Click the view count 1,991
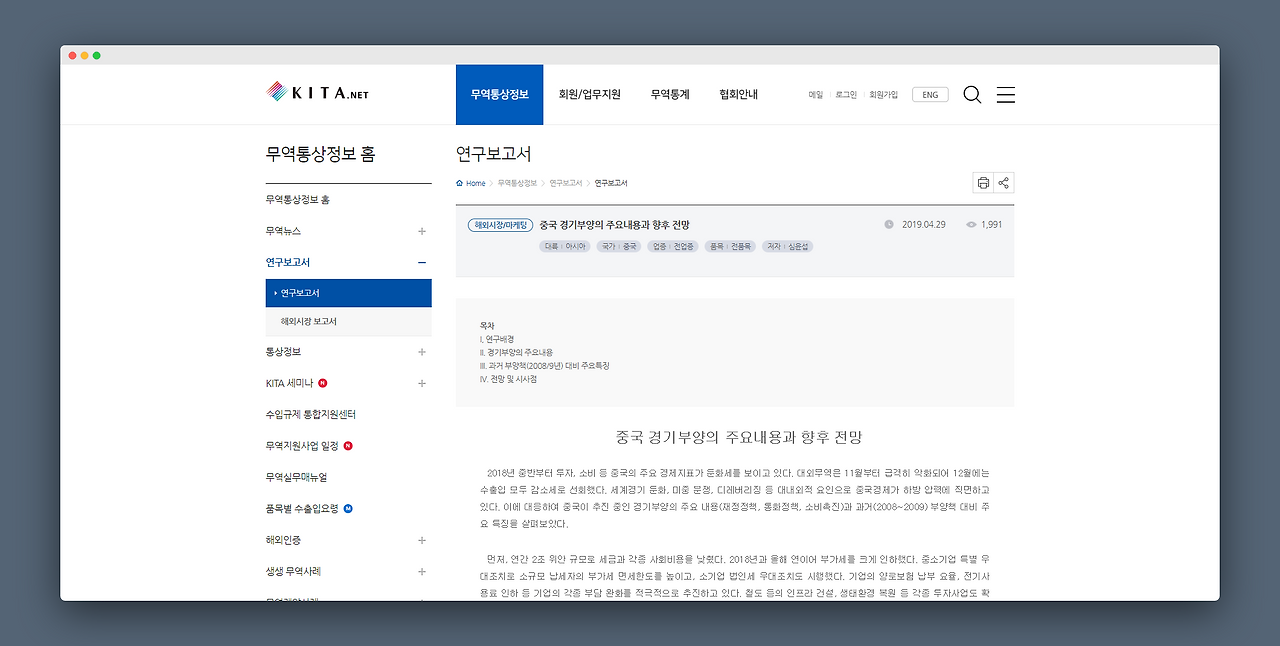1280x646 pixels. (x=992, y=225)
